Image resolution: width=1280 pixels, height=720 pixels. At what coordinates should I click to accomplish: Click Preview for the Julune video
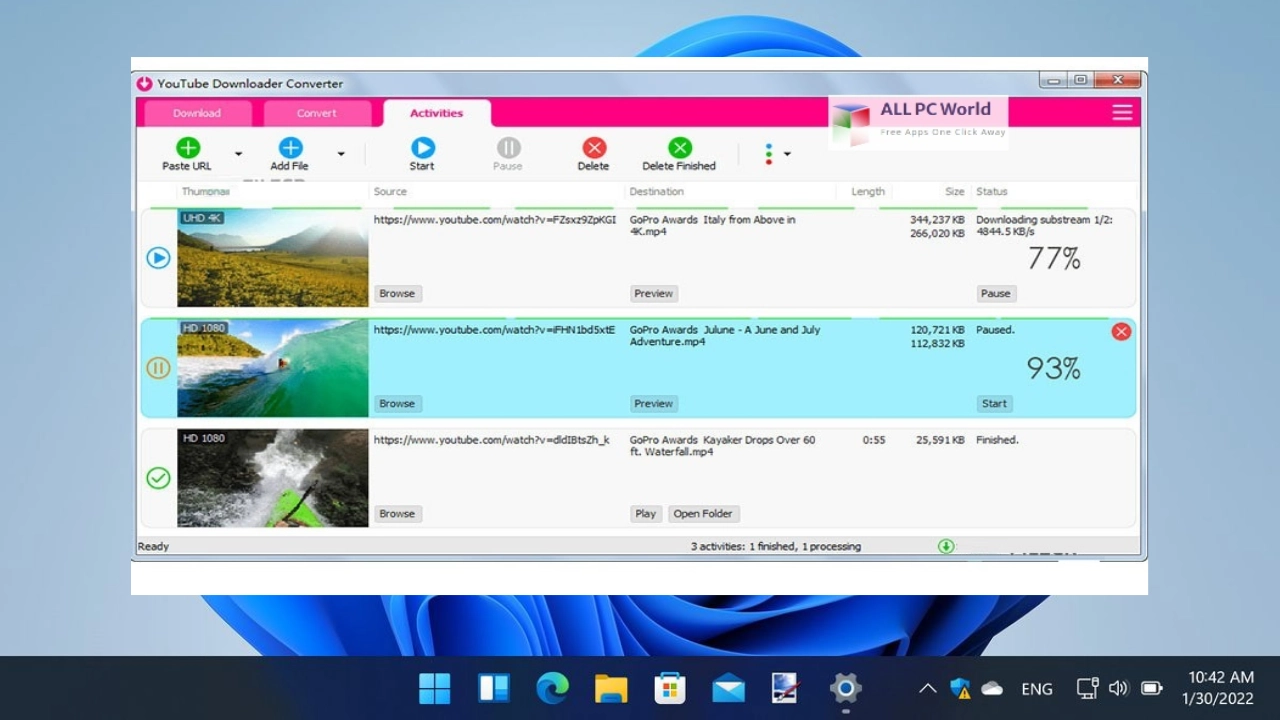653,403
